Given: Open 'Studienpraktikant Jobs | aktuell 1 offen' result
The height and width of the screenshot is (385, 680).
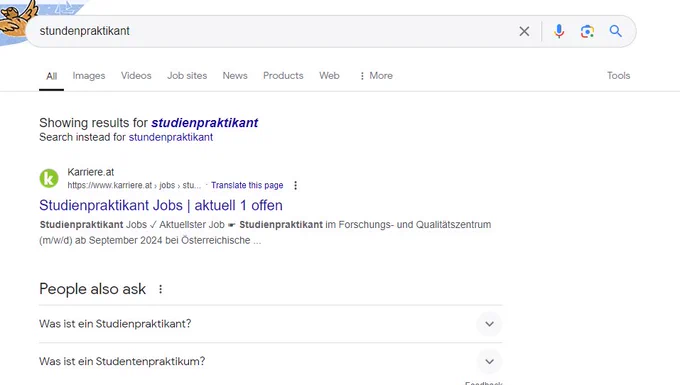Looking at the screenshot, I should [x=161, y=205].
